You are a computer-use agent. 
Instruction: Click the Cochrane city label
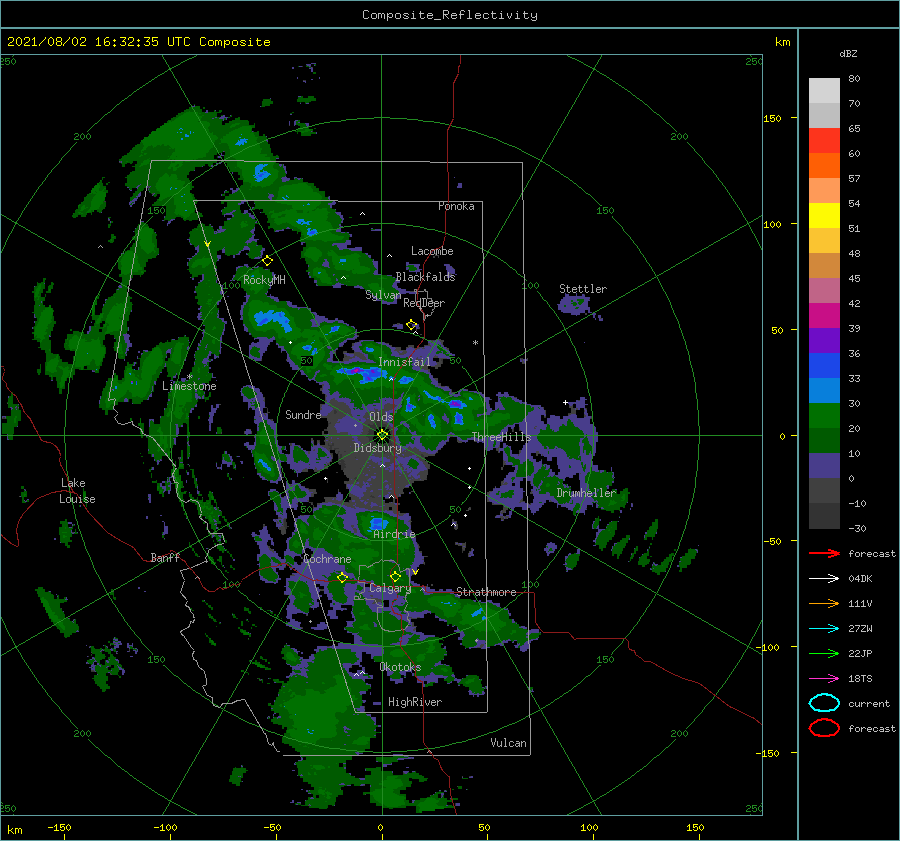pyautogui.click(x=327, y=559)
